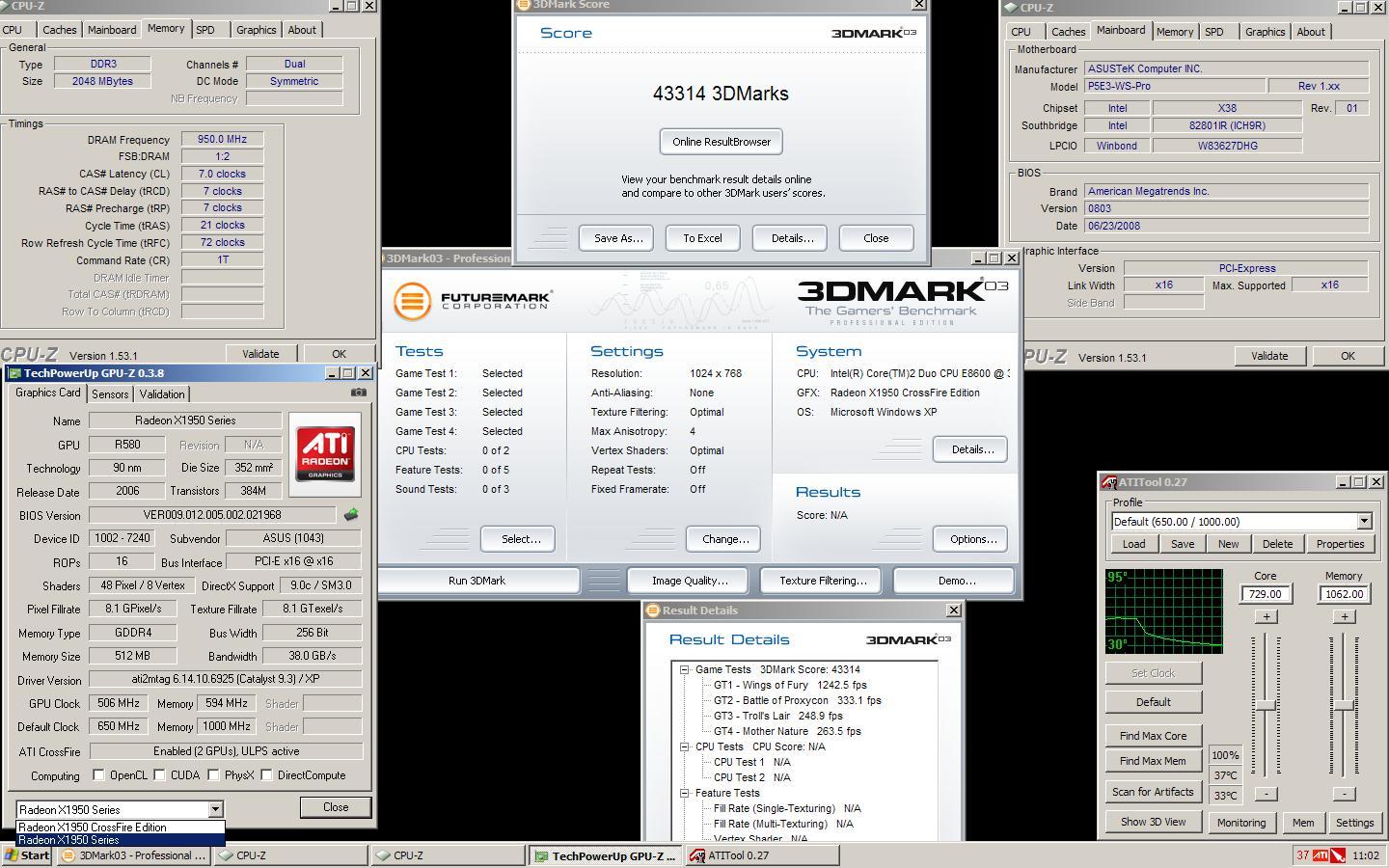
Task: Click the ATITool title bar icon
Action: click(x=1110, y=482)
